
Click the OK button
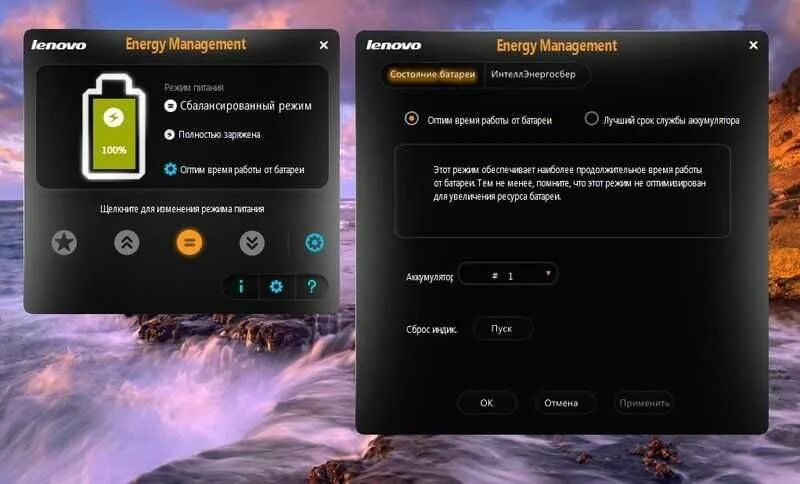tap(487, 403)
